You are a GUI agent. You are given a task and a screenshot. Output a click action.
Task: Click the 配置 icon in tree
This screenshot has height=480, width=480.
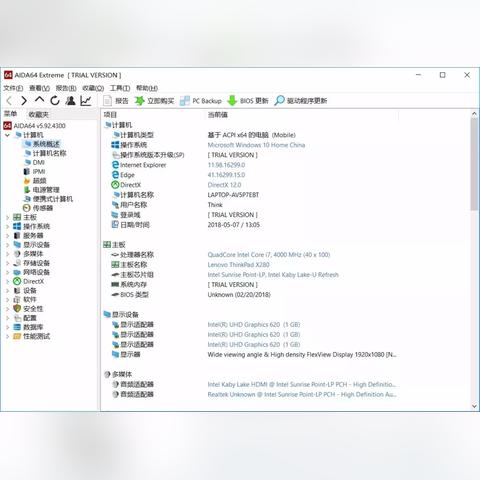click(x=17, y=318)
